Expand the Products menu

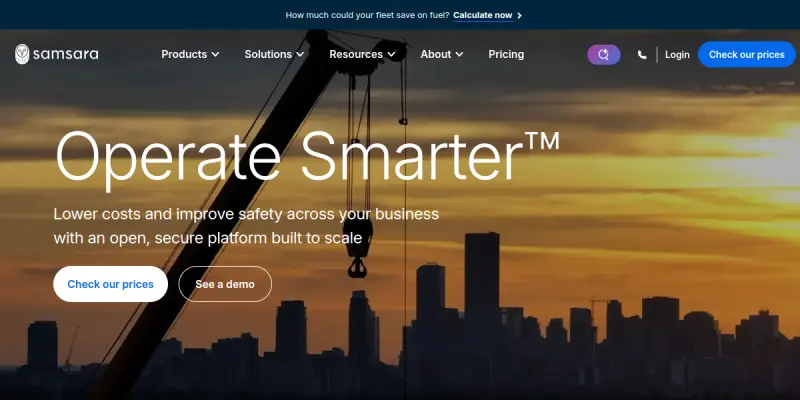190,54
